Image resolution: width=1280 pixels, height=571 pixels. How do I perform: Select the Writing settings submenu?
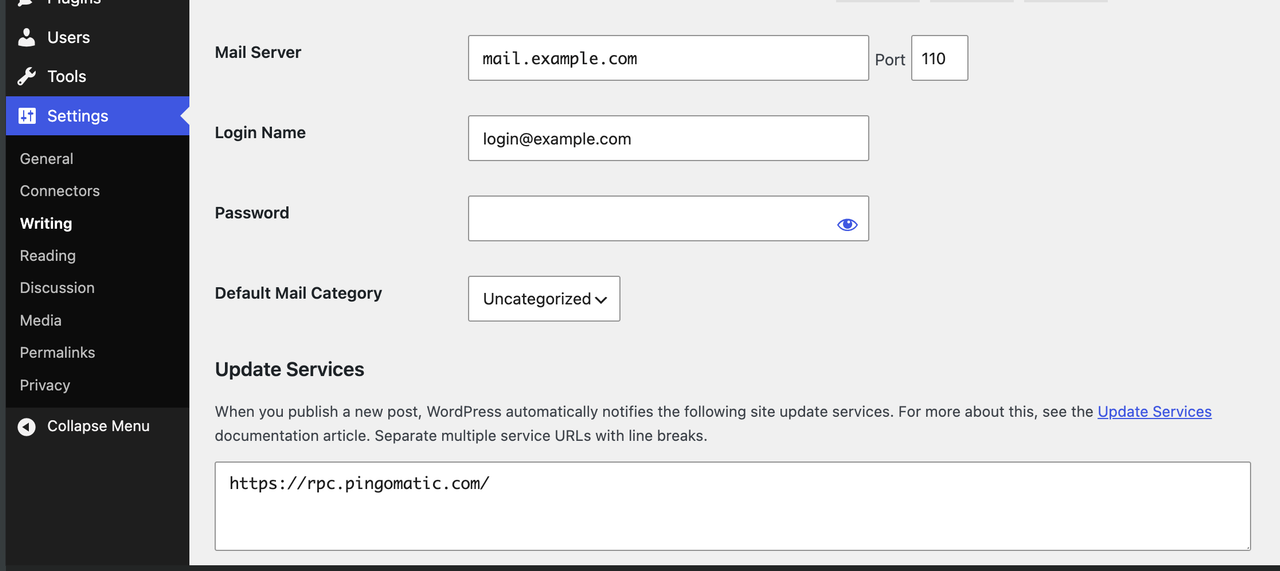pyautogui.click(x=46, y=224)
